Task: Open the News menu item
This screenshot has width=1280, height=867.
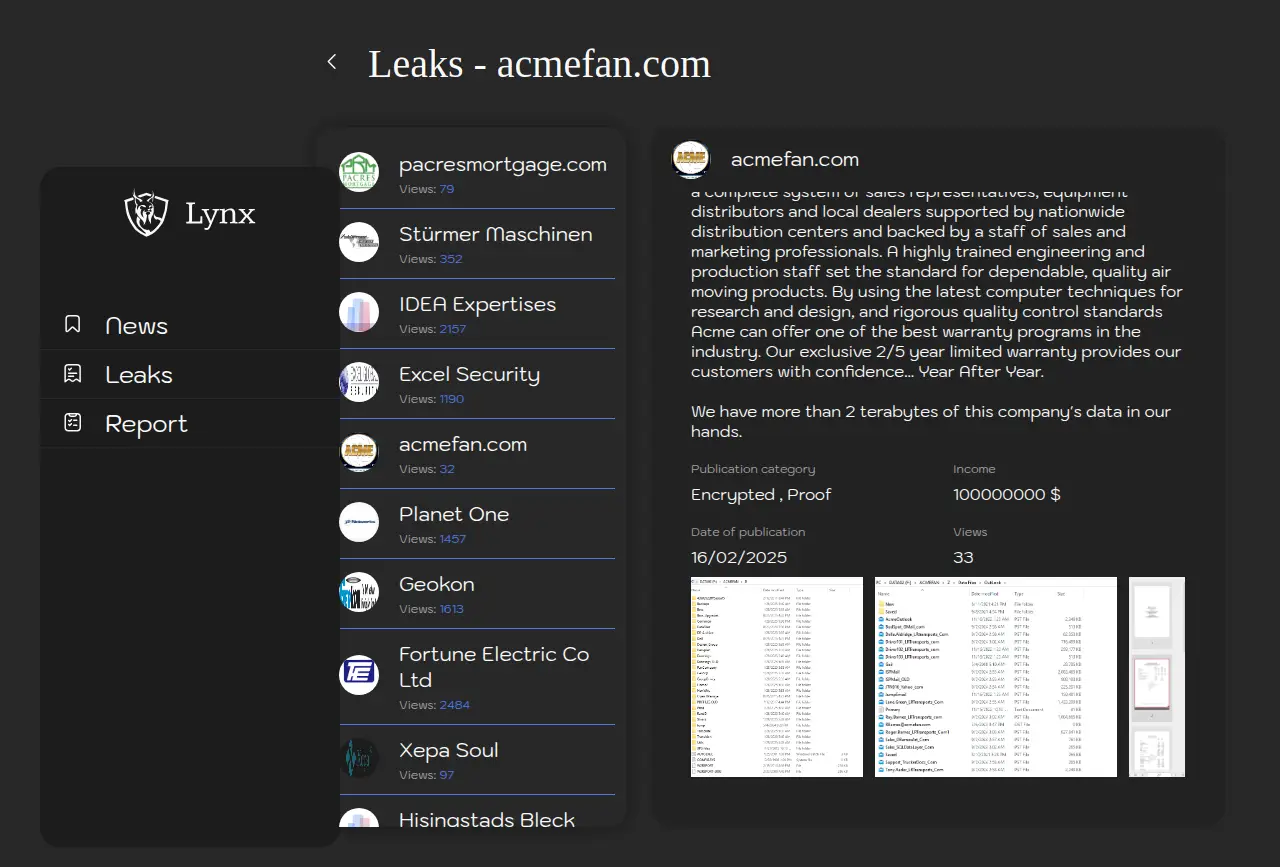Action: pos(136,326)
